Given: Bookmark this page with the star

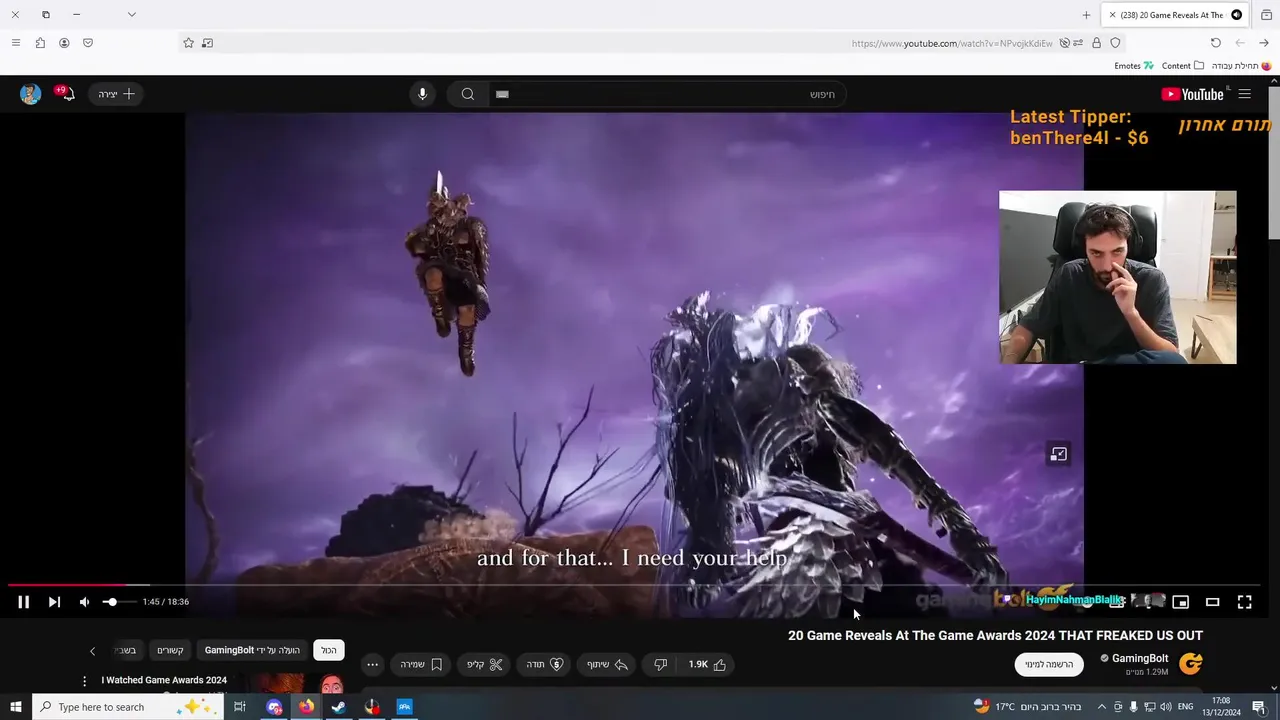Looking at the screenshot, I should coord(188,43).
